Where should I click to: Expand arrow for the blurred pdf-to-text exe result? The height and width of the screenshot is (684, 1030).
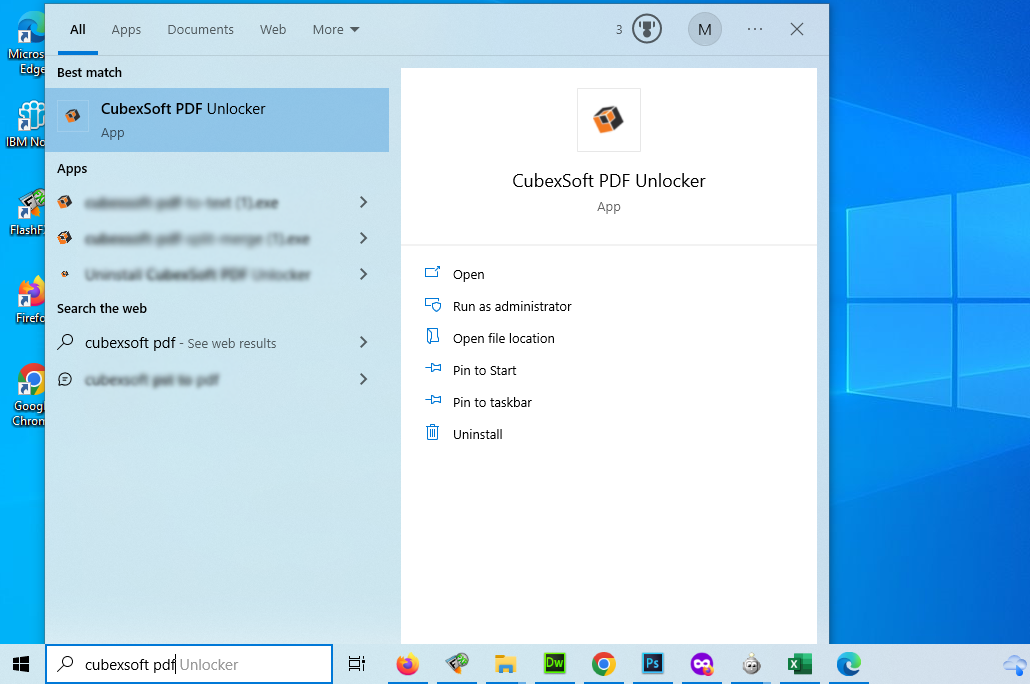tap(363, 202)
